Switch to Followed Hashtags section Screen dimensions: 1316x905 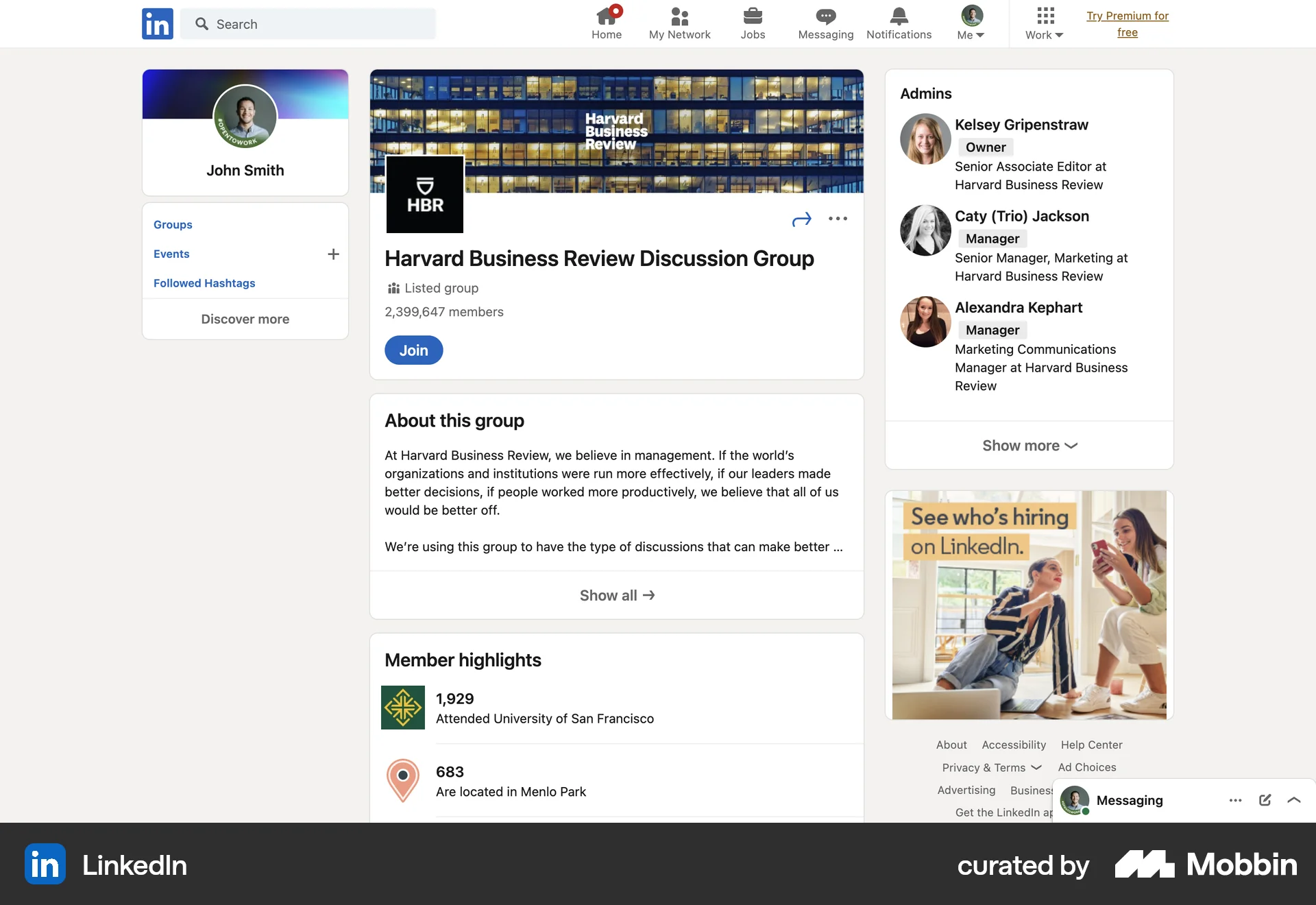click(x=204, y=282)
